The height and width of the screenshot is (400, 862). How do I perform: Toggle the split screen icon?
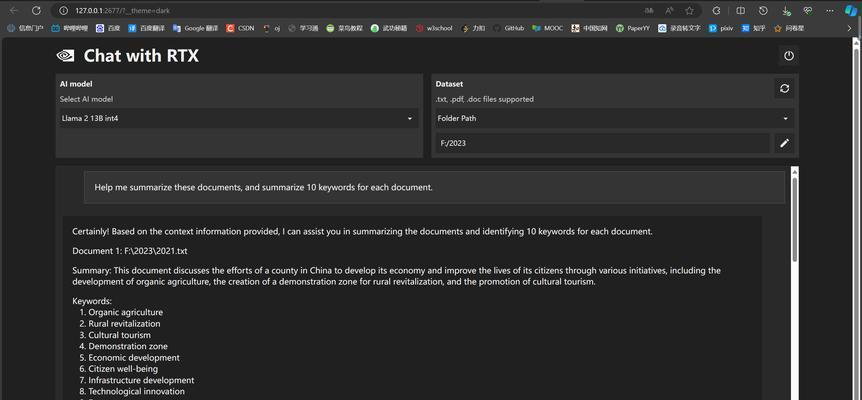(x=741, y=10)
